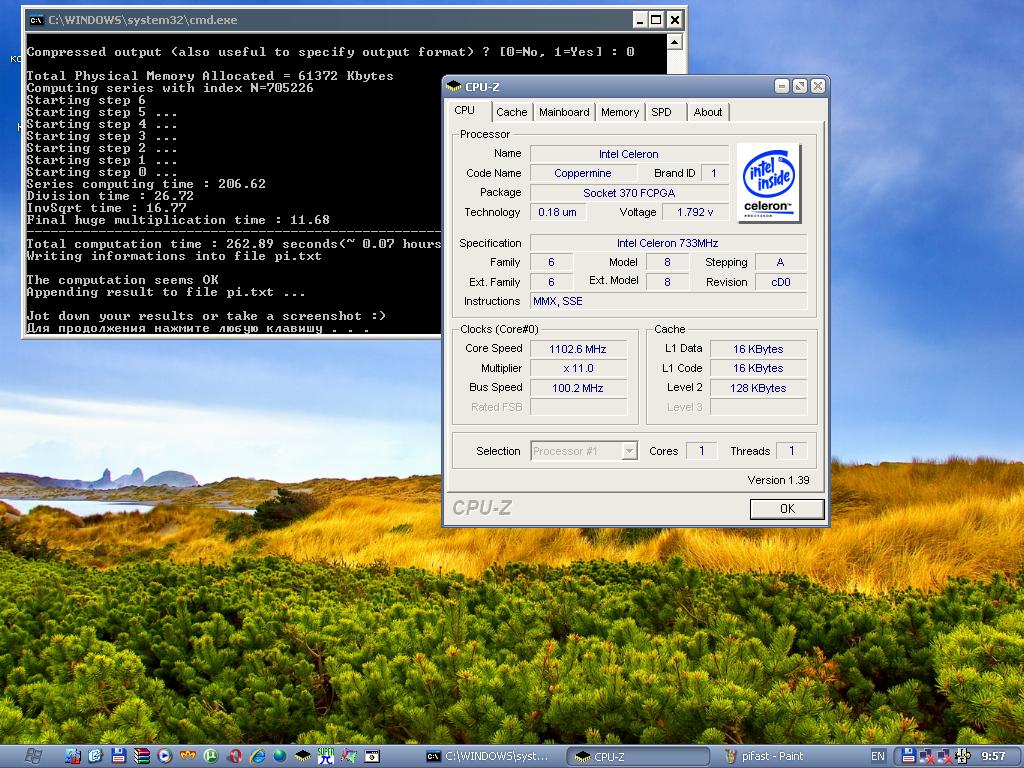Open the Opera browser quick launch icon
Screen dimensions: 1024x768
pyautogui.click(x=234, y=756)
